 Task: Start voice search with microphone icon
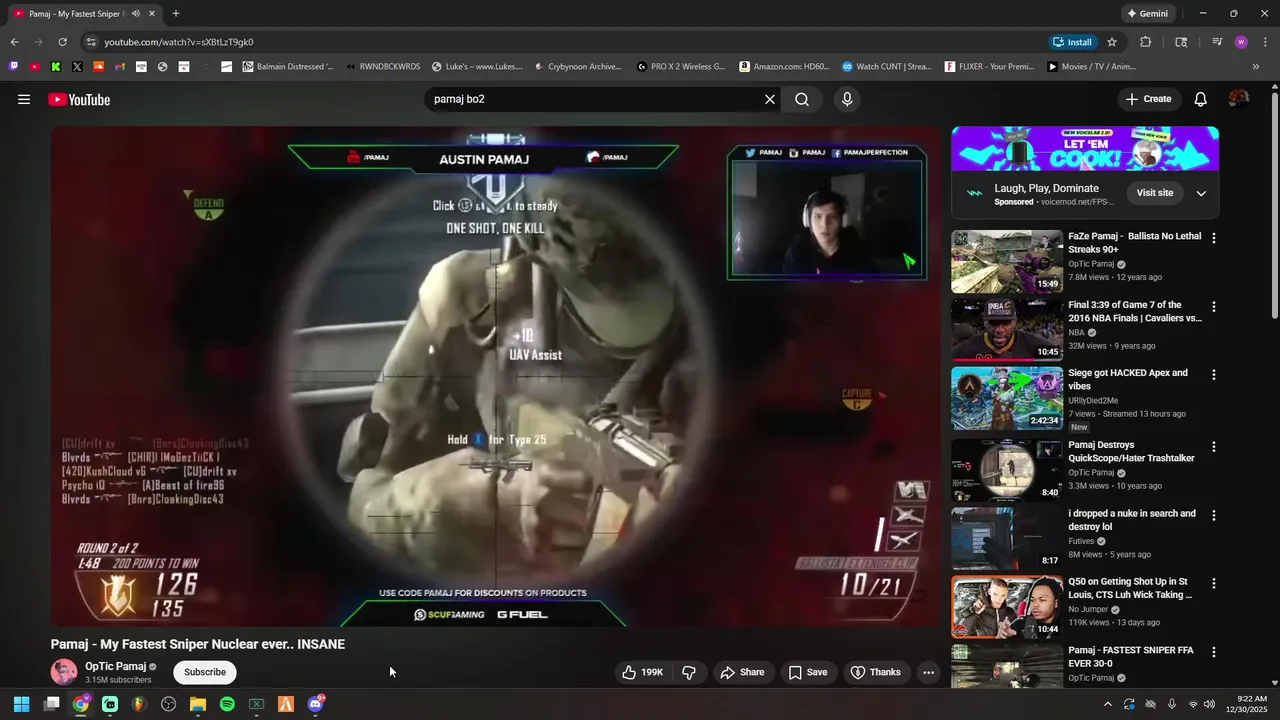(847, 99)
